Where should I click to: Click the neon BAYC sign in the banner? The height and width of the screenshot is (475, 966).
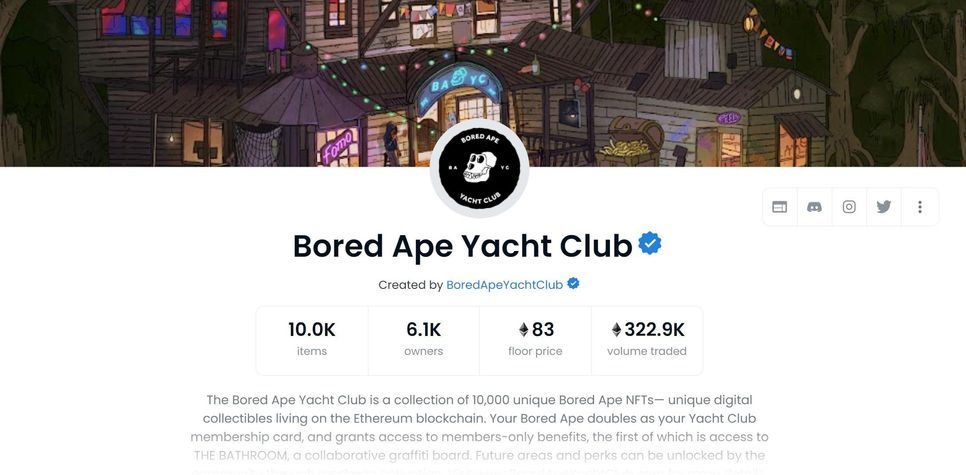458,88
